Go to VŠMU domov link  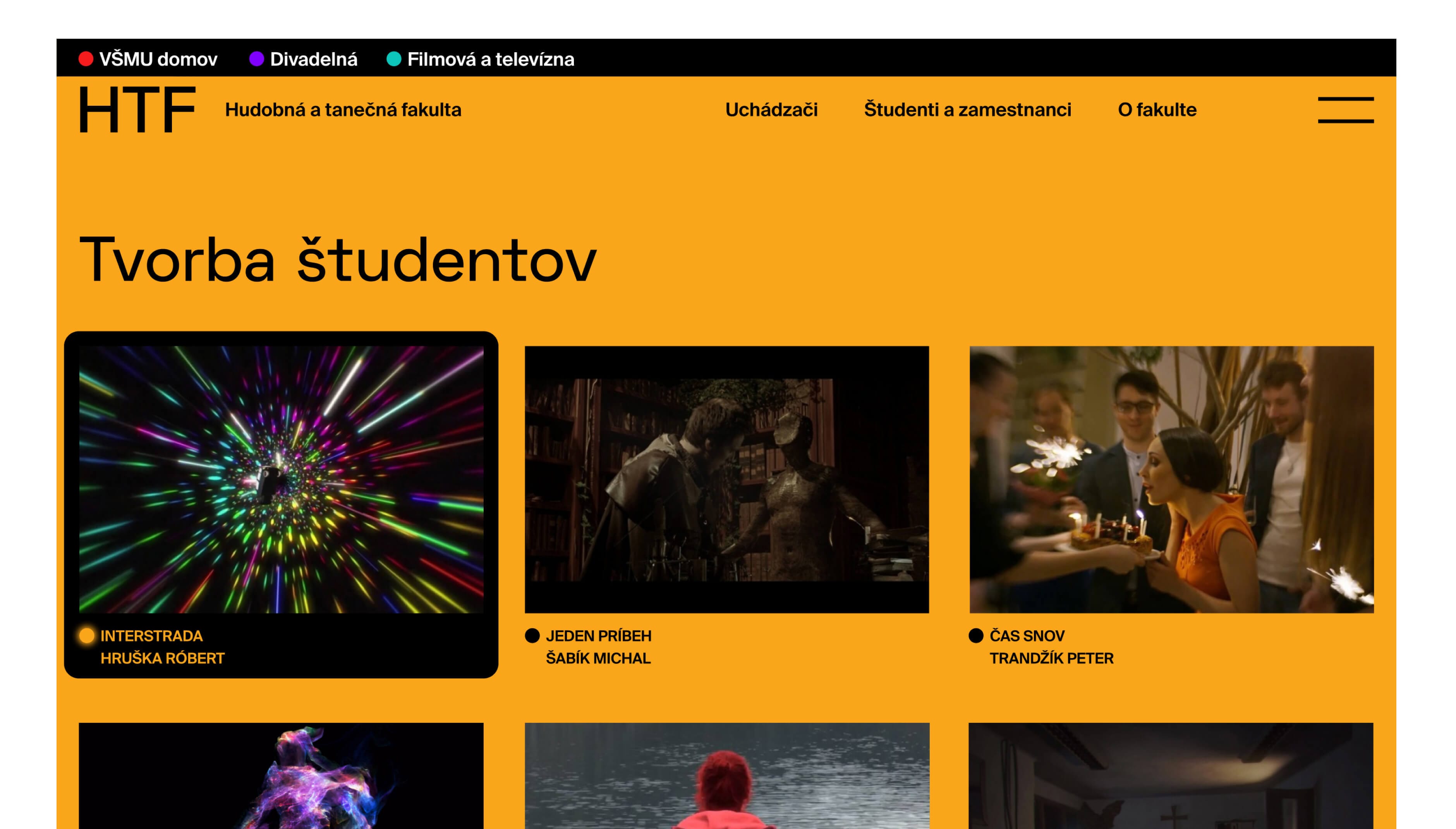[x=158, y=59]
